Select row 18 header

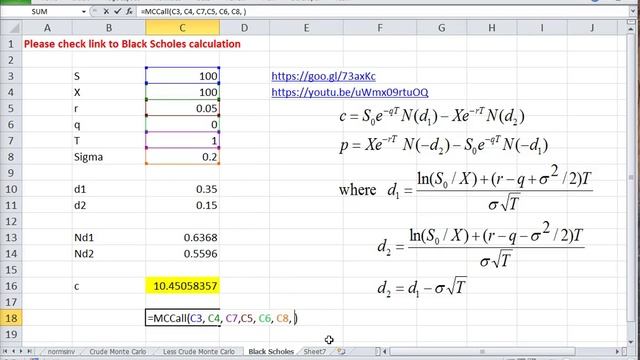[x=11, y=318]
